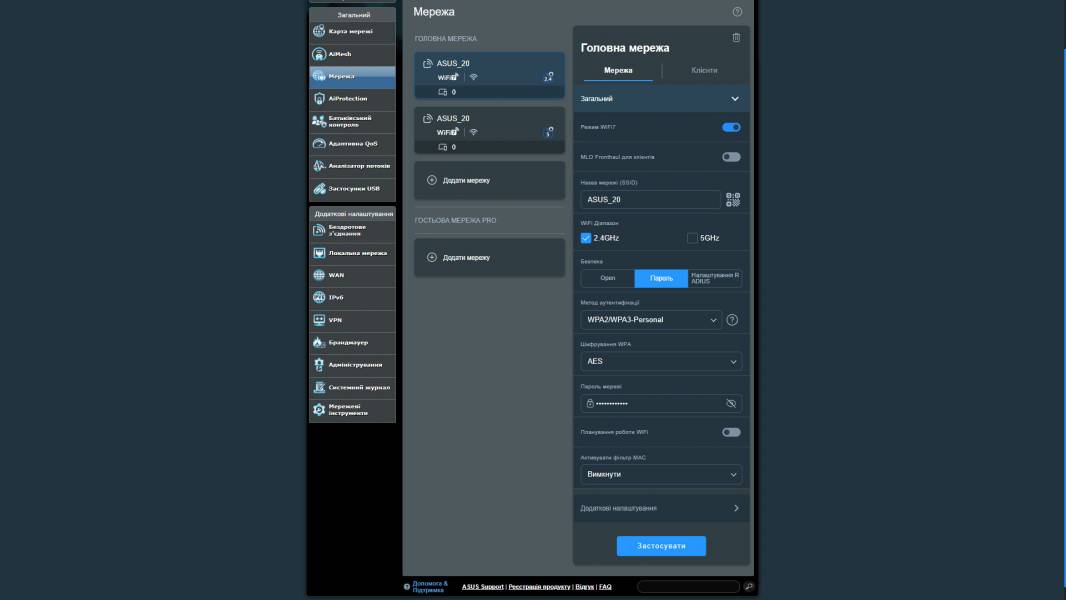Viewport: 1066px width, 600px height.
Task: Click the network name SSID input field
Action: click(x=650, y=200)
